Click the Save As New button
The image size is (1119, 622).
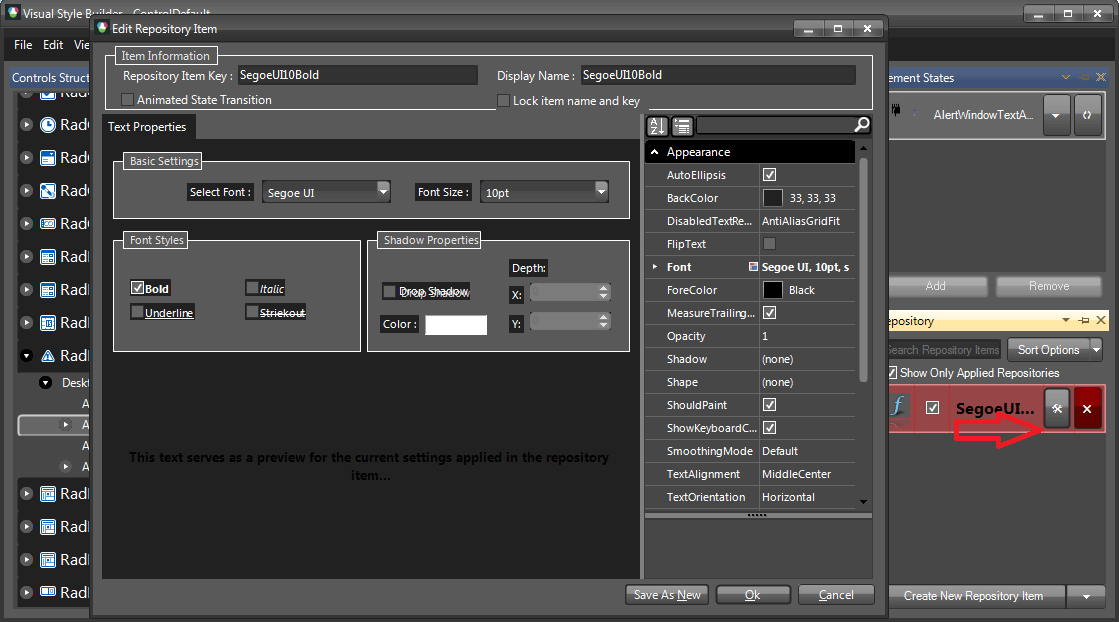[x=666, y=594]
